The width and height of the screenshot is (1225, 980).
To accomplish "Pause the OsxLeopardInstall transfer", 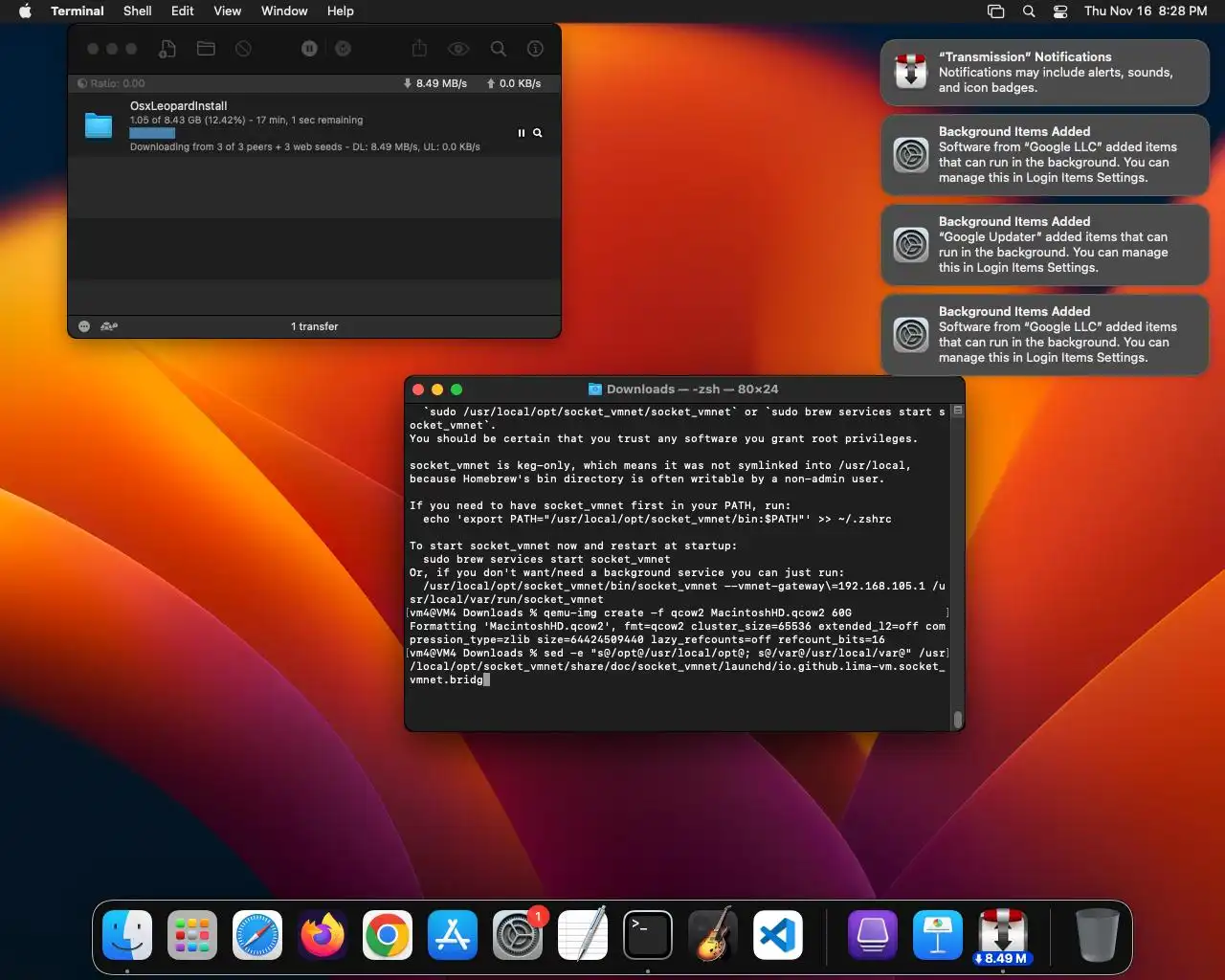I will click(522, 133).
